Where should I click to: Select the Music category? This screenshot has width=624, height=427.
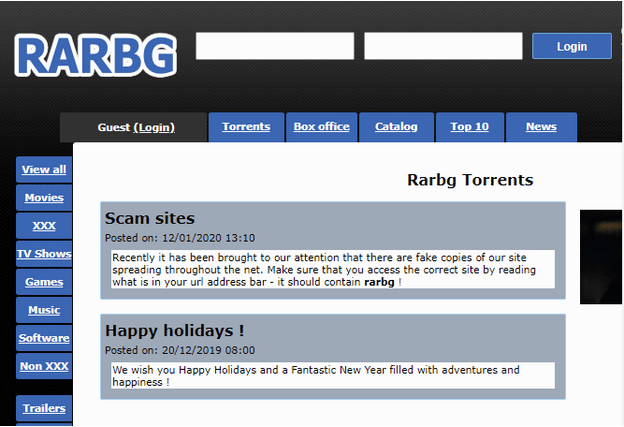pyautogui.click(x=44, y=310)
